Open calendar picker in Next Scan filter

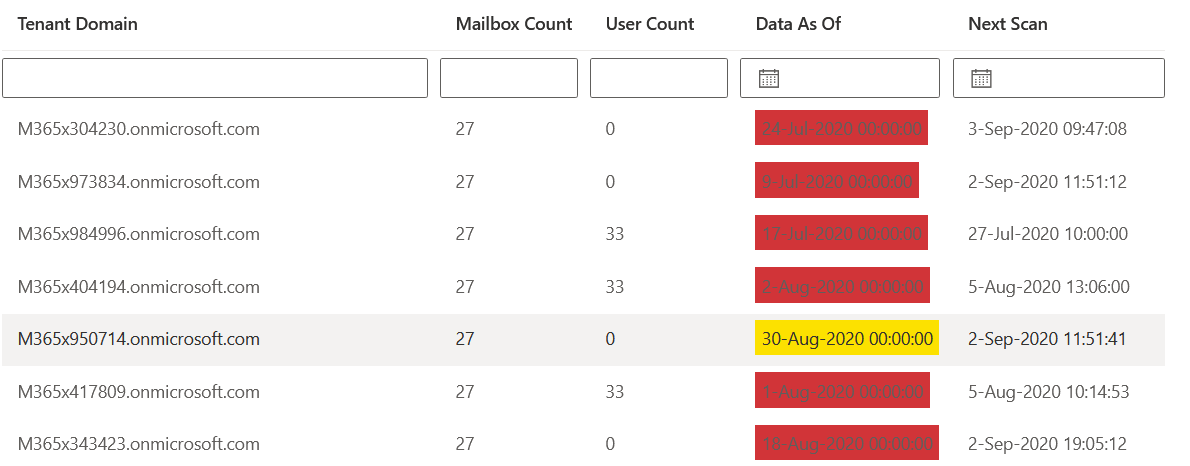coord(982,78)
